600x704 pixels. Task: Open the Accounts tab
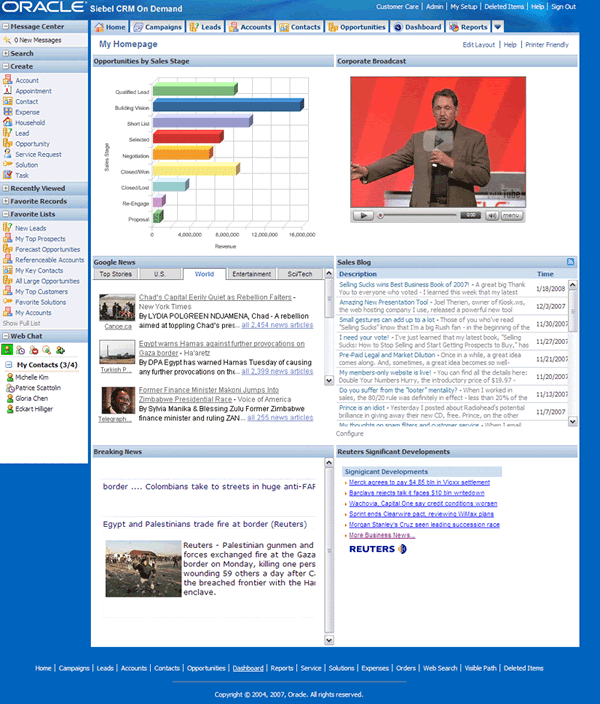point(250,27)
